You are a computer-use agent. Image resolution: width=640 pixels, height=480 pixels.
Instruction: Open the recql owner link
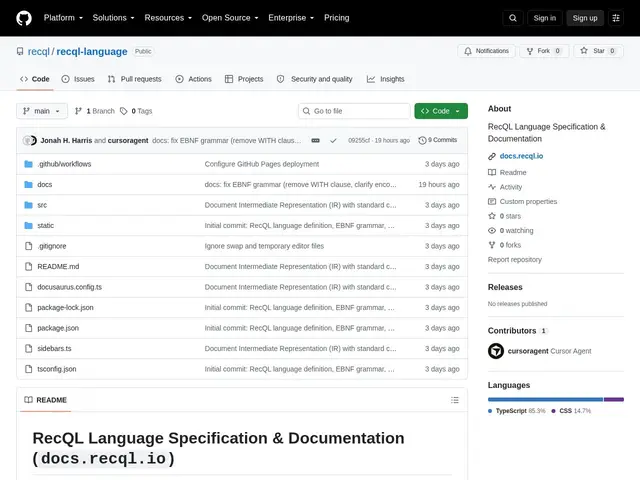point(38,52)
